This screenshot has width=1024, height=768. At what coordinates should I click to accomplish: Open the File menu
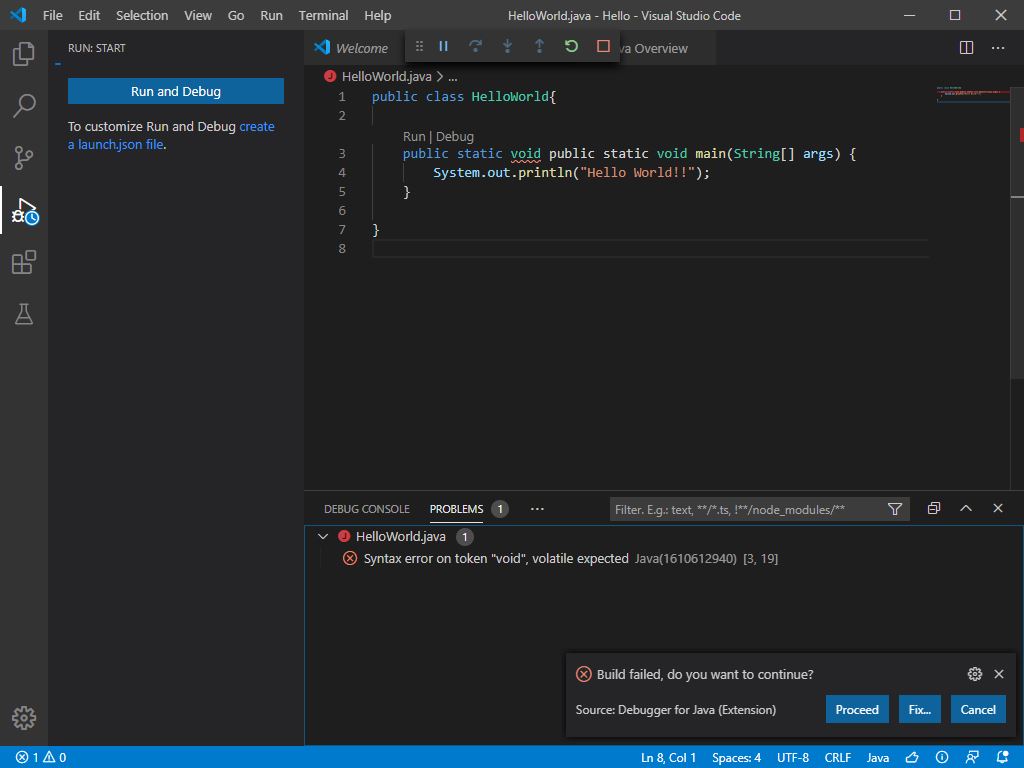coord(52,15)
